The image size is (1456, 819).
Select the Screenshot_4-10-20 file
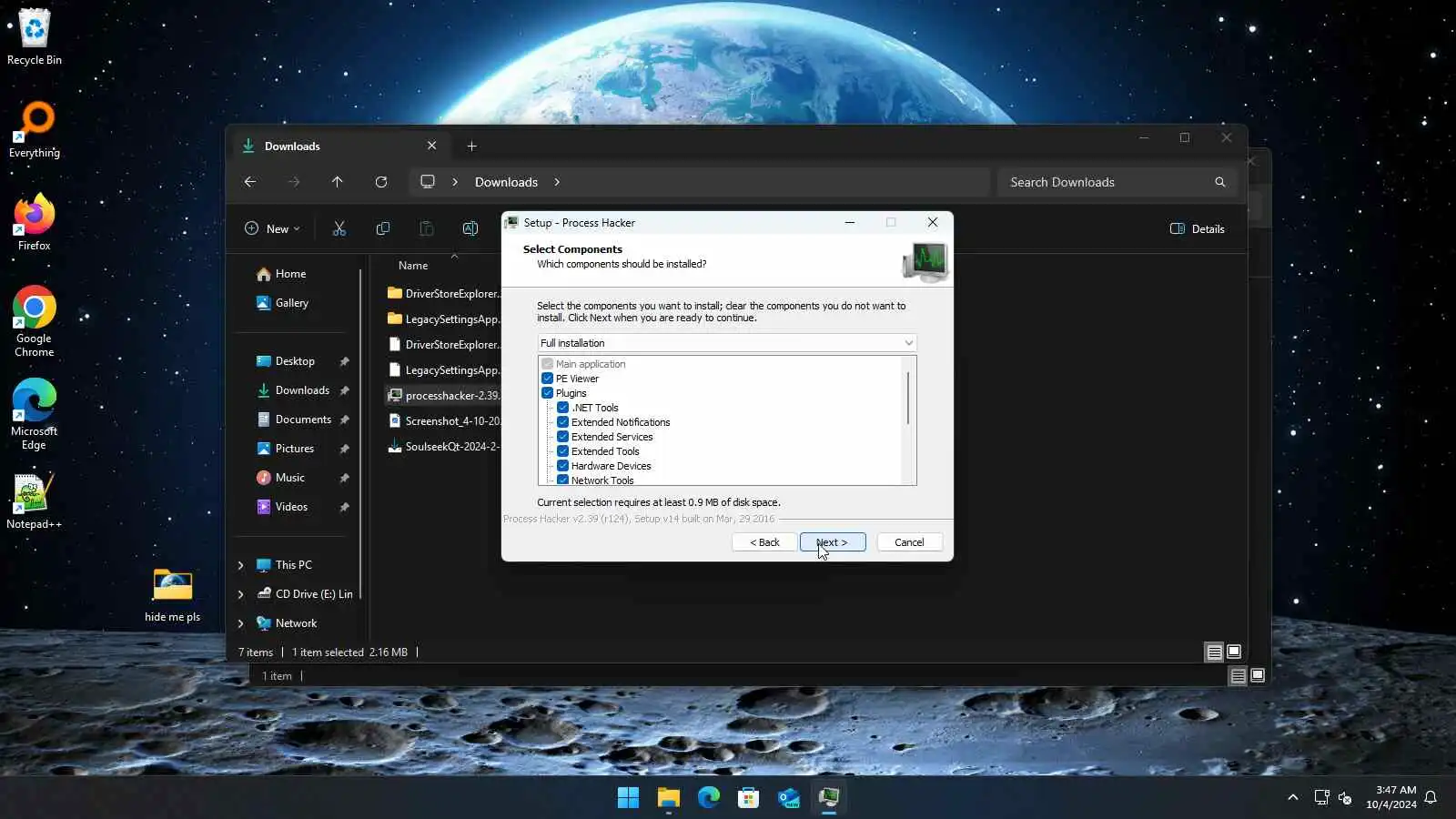[443, 421]
